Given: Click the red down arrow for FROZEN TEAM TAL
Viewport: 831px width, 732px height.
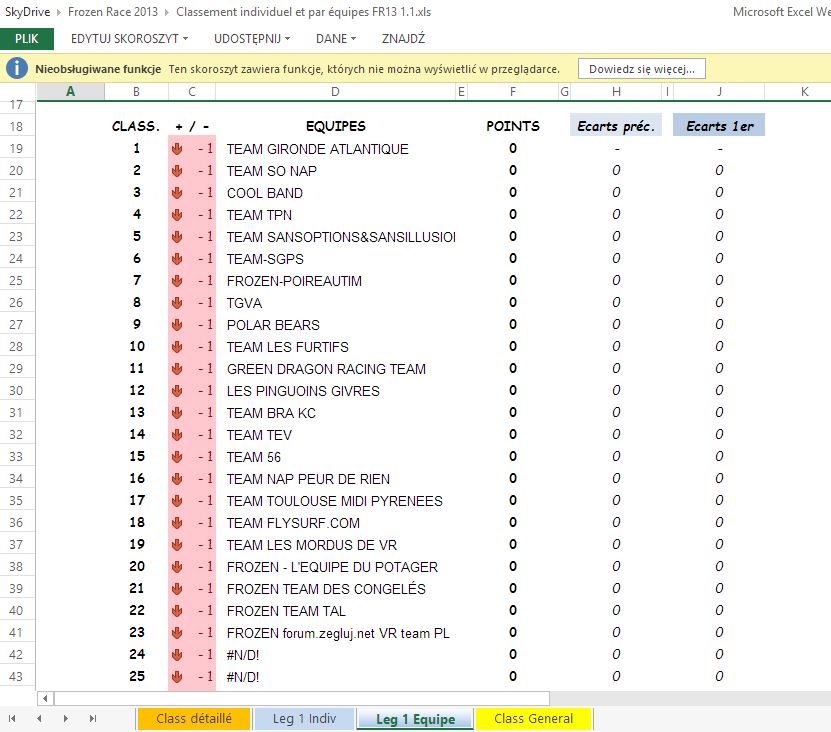Looking at the screenshot, I should point(177,611).
